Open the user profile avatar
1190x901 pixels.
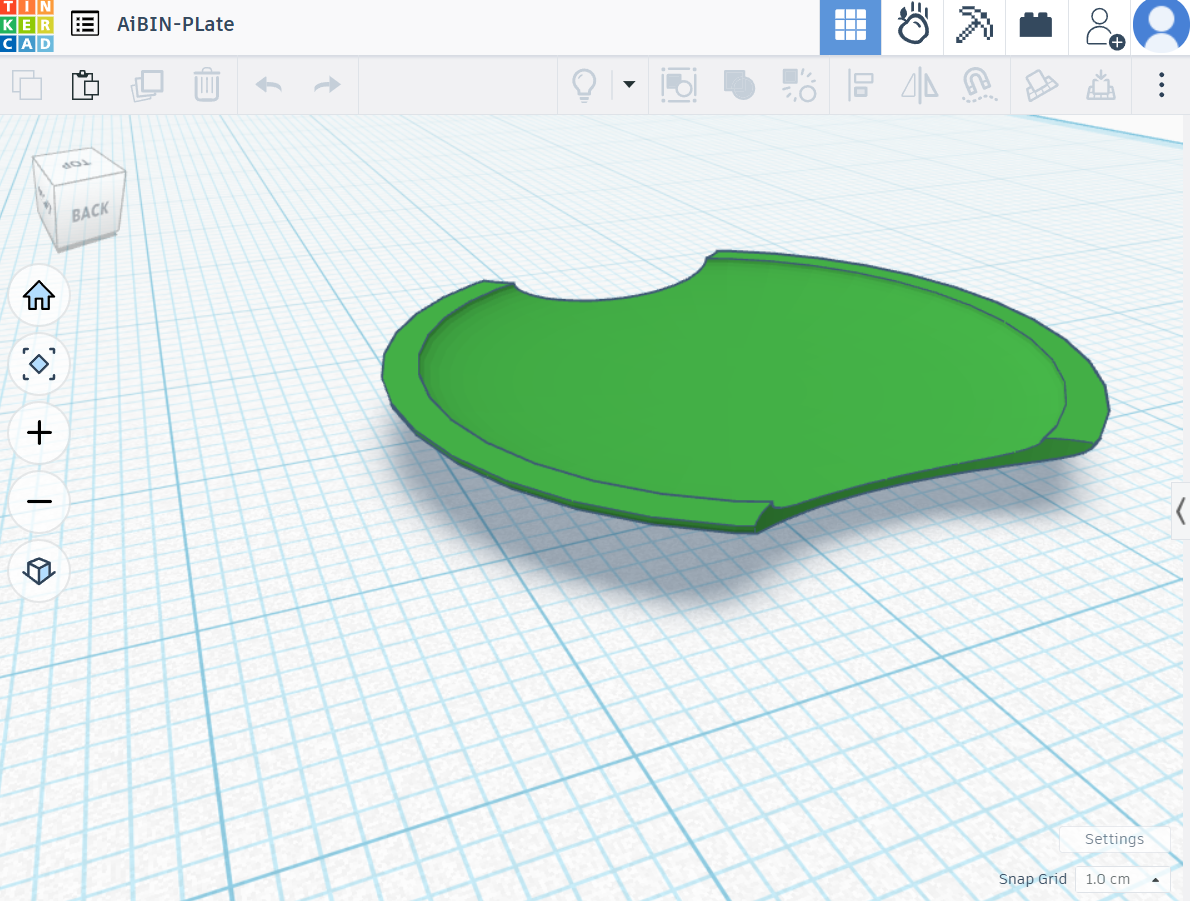[1160, 26]
